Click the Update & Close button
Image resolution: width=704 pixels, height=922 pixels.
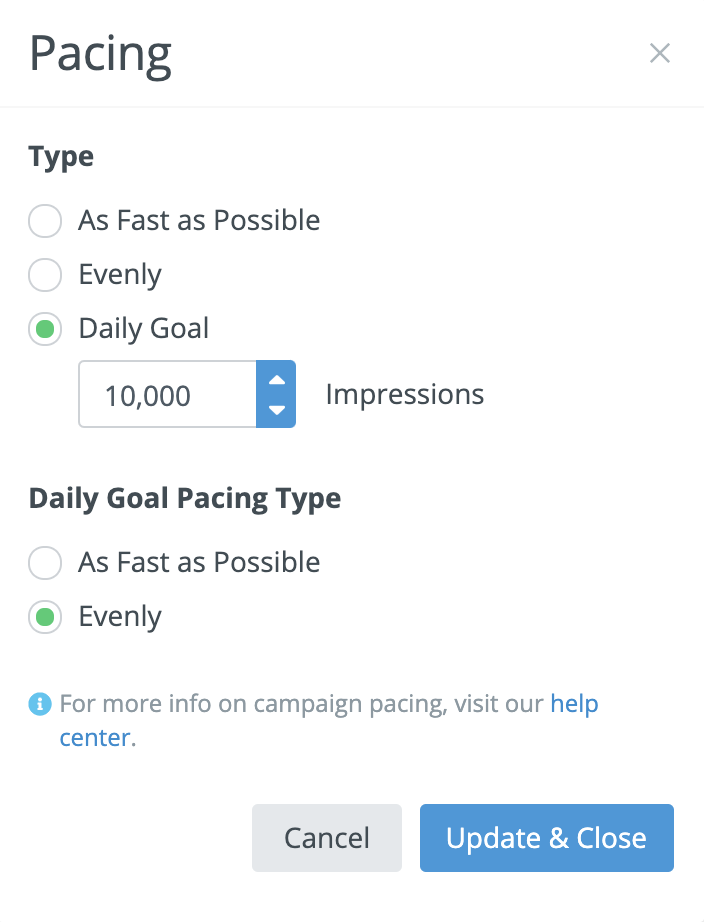(546, 838)
